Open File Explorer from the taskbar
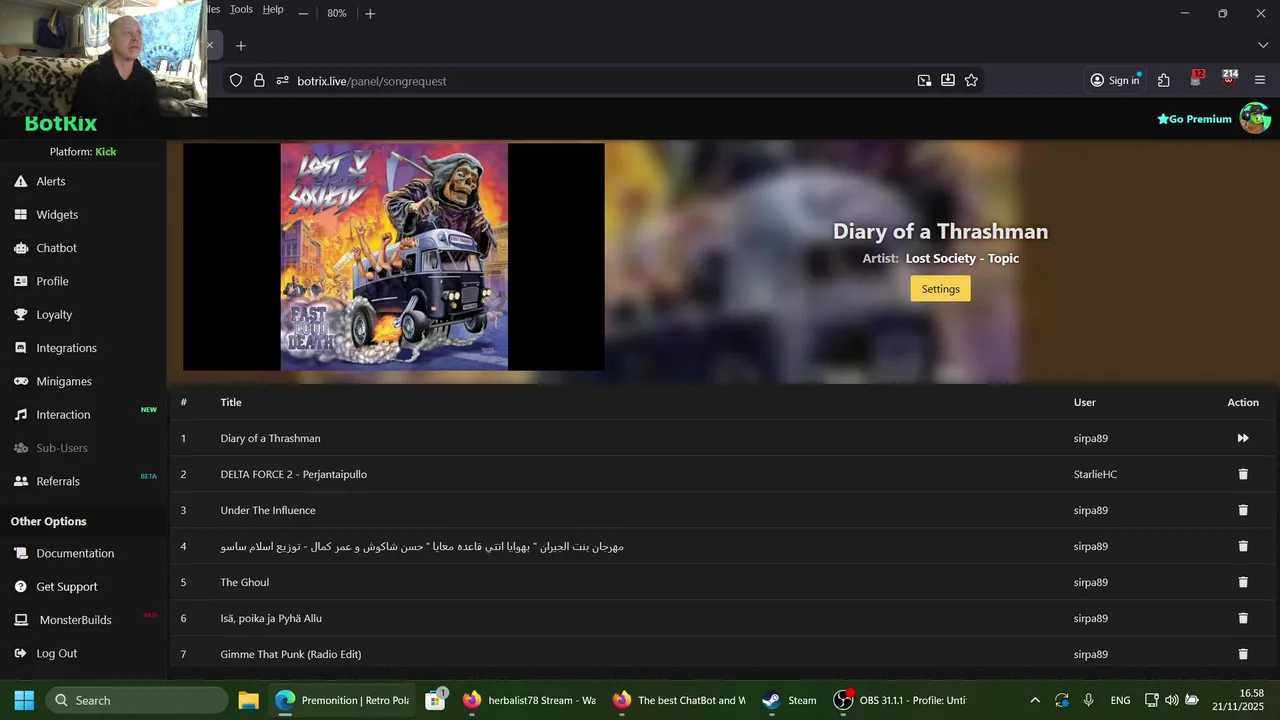The height and width of the screenshot is (720, 1280). tap(249, 700)
